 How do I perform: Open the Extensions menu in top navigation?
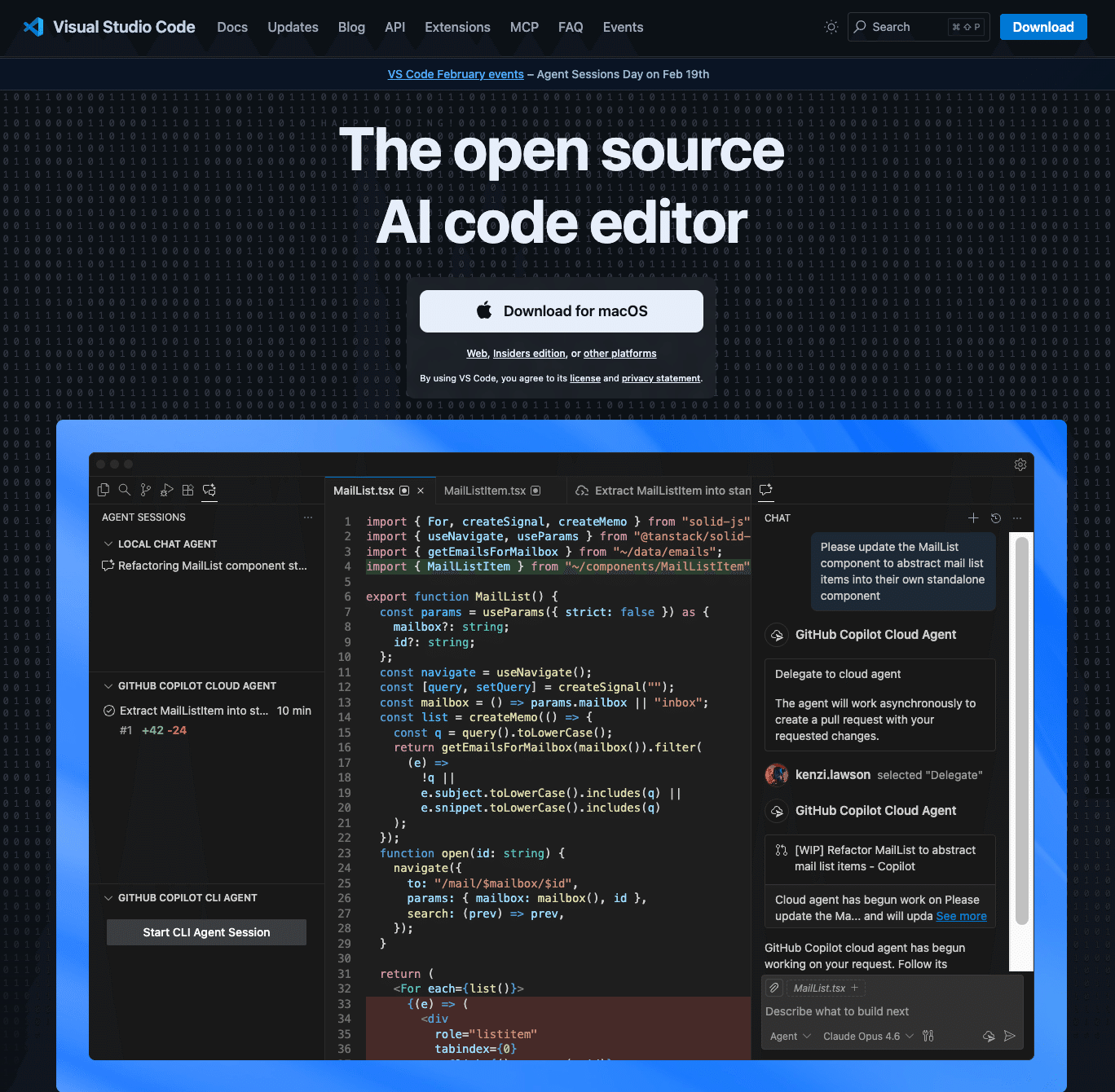(x=457, y=27)
